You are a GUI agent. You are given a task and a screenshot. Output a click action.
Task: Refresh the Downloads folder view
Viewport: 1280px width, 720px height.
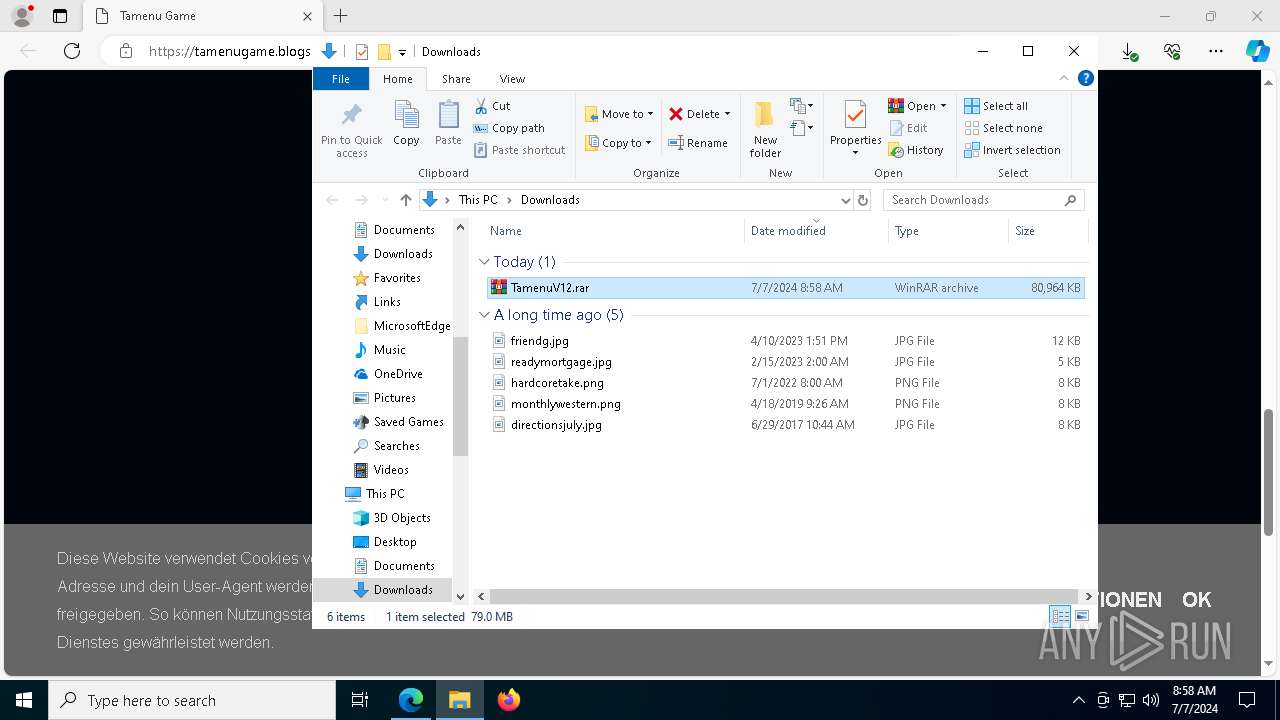point(863,200)
